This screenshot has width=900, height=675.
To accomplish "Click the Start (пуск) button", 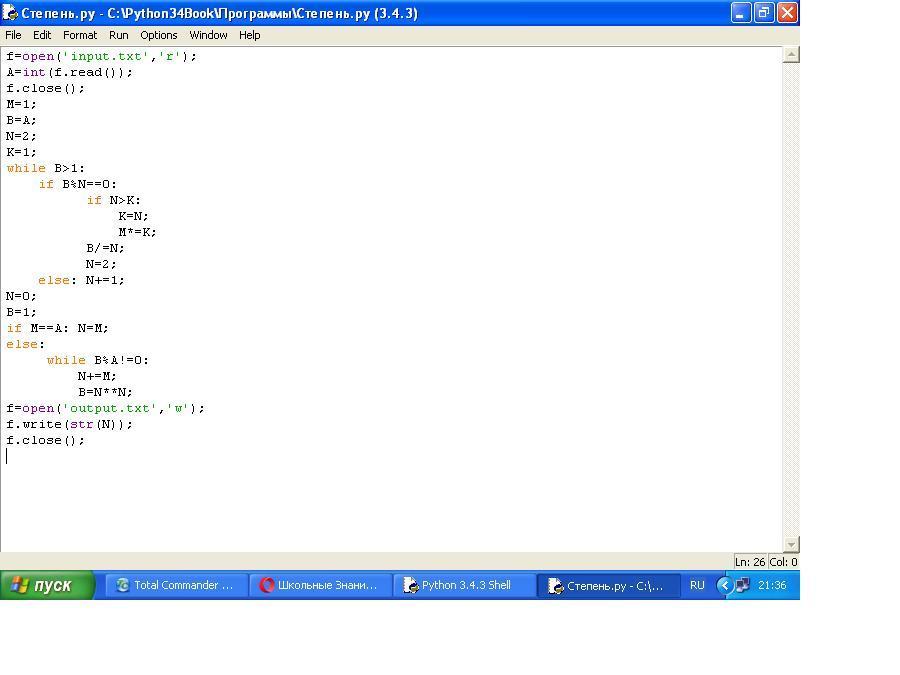I will click(46, 585).
